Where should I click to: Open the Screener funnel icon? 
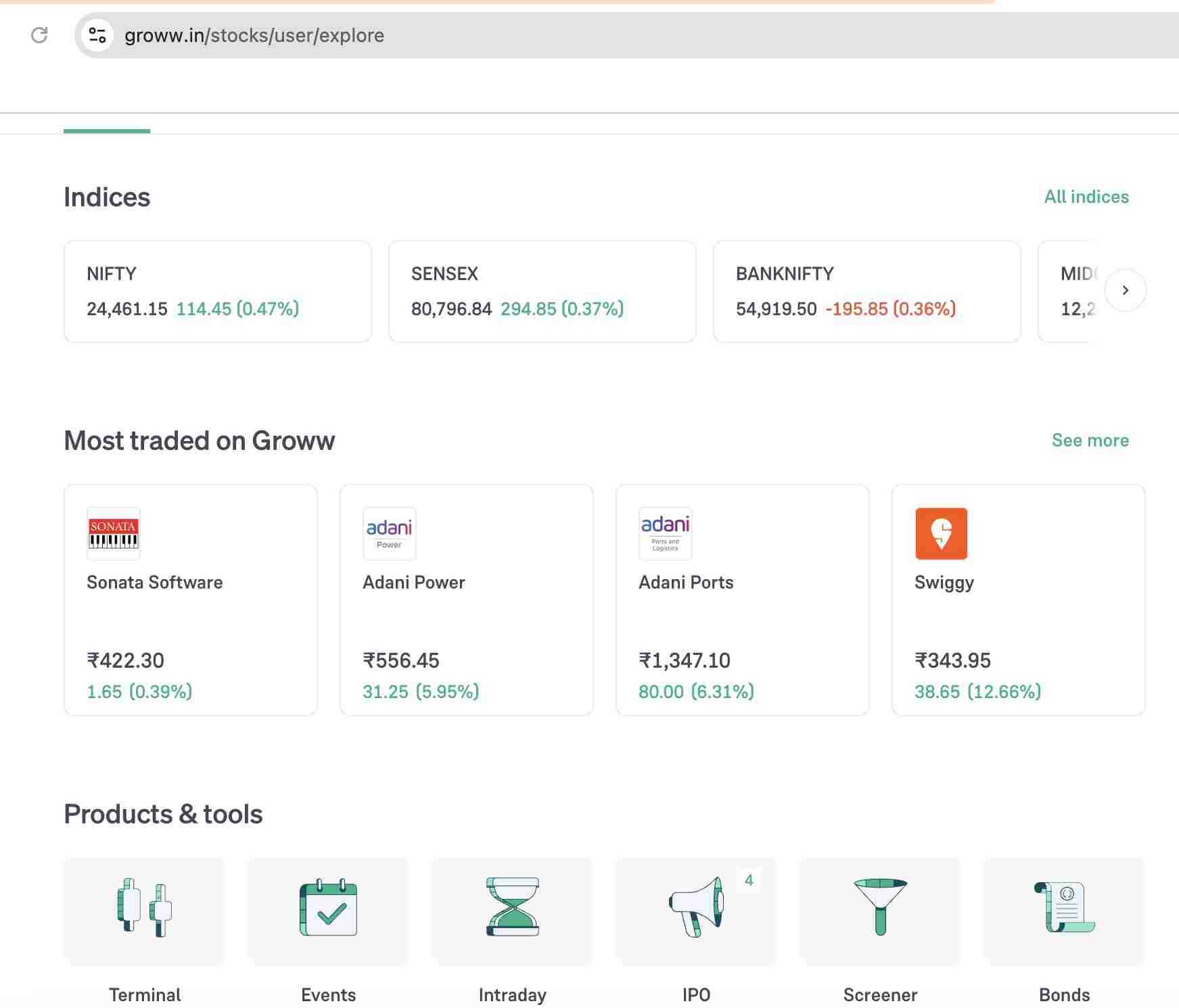(x=880, y=908)
